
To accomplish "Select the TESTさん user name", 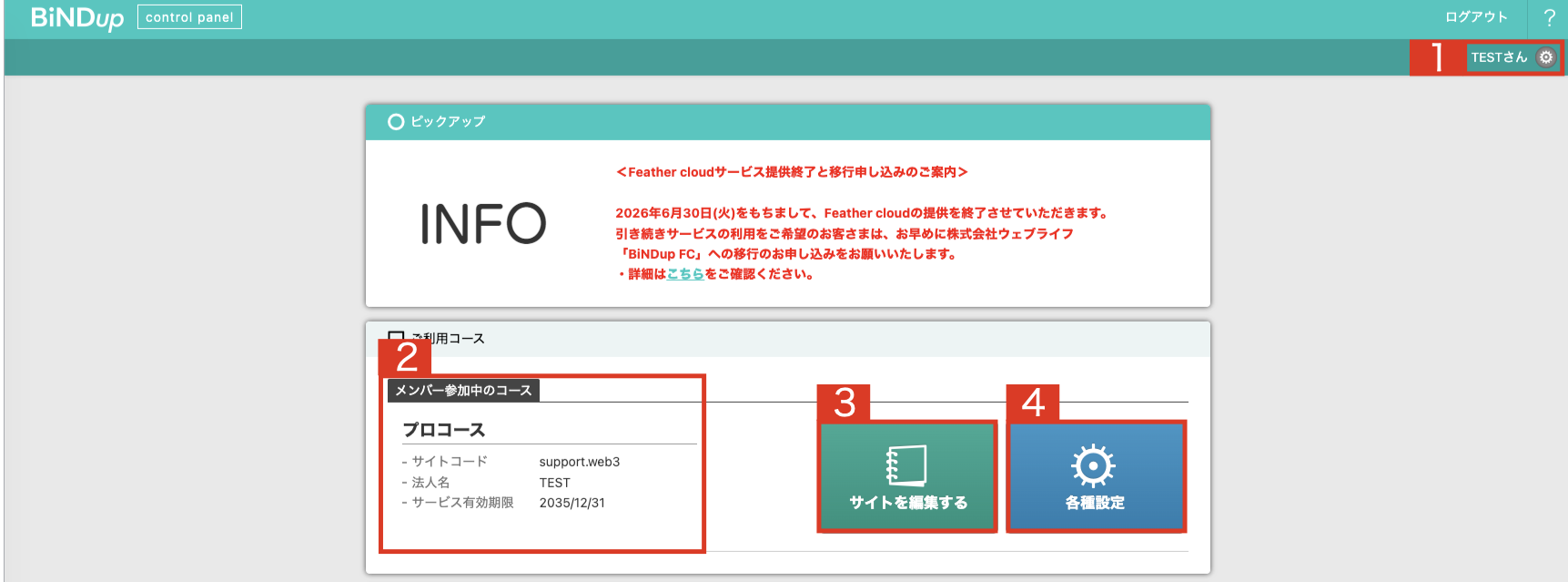I will (1499, 57).
